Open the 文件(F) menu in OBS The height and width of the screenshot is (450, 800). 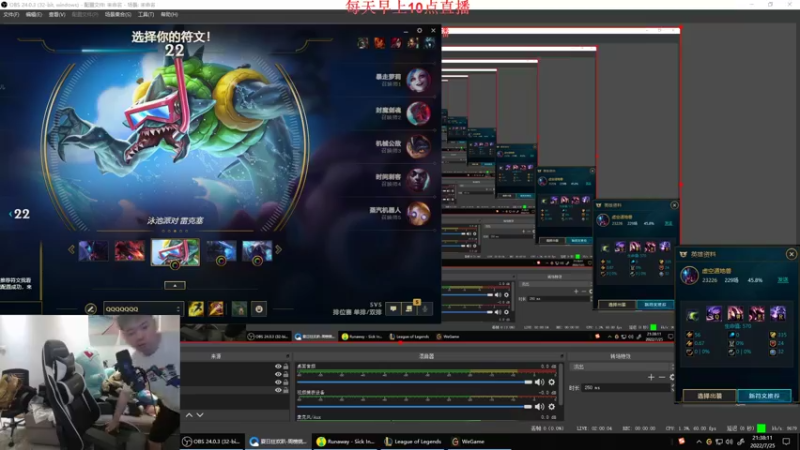point(11,14)
